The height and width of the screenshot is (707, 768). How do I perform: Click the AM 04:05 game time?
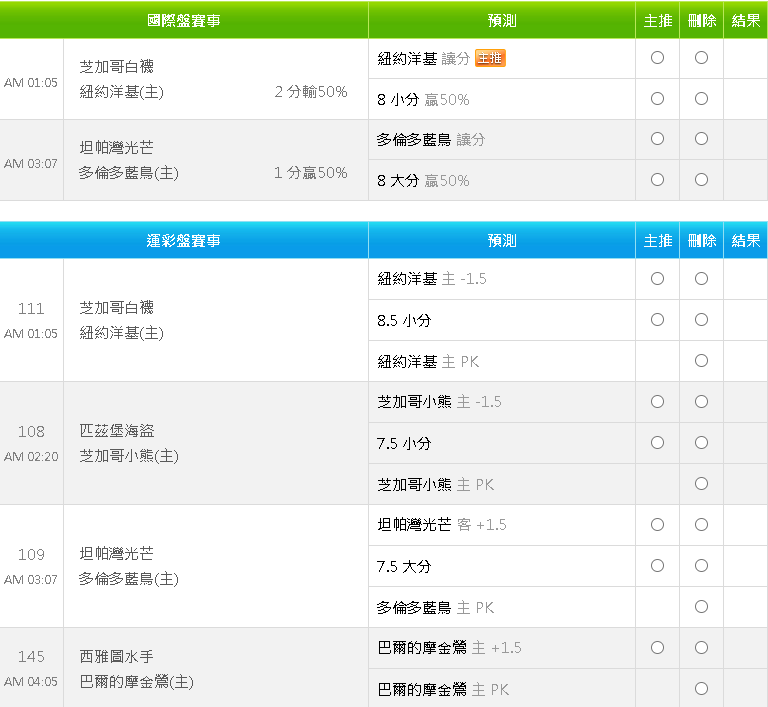(x=31, y=682)
